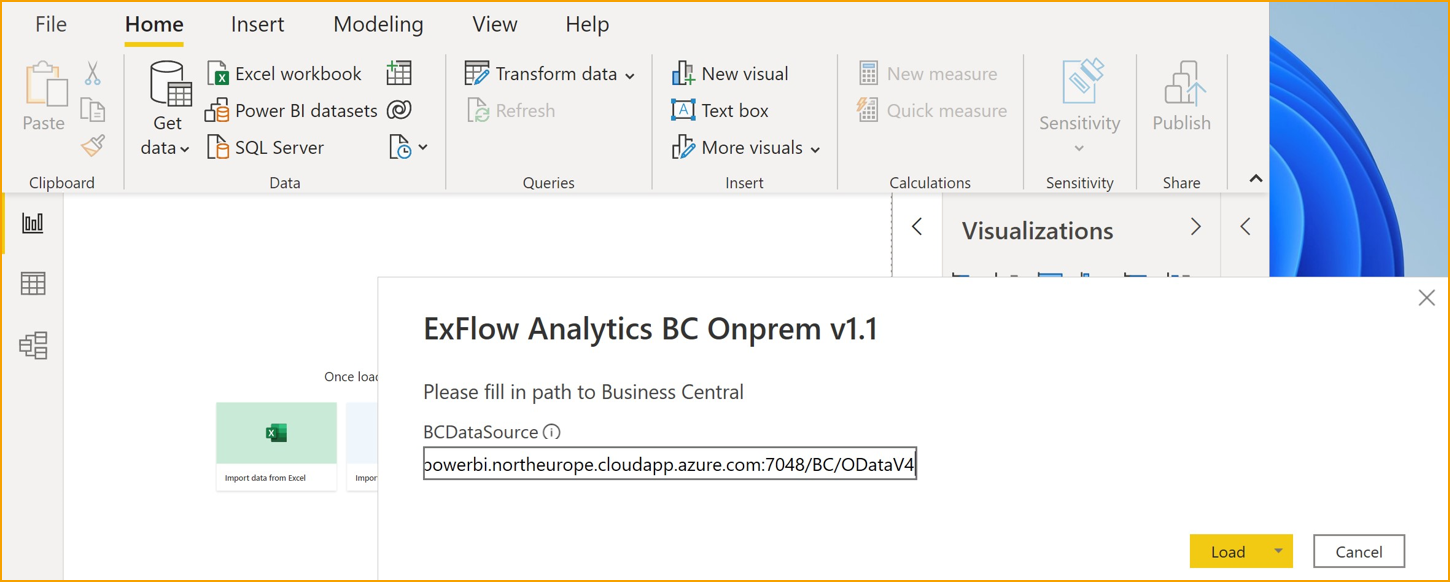Click the Load button
The image size is (1450, 582).
[x=1228, y=551]
